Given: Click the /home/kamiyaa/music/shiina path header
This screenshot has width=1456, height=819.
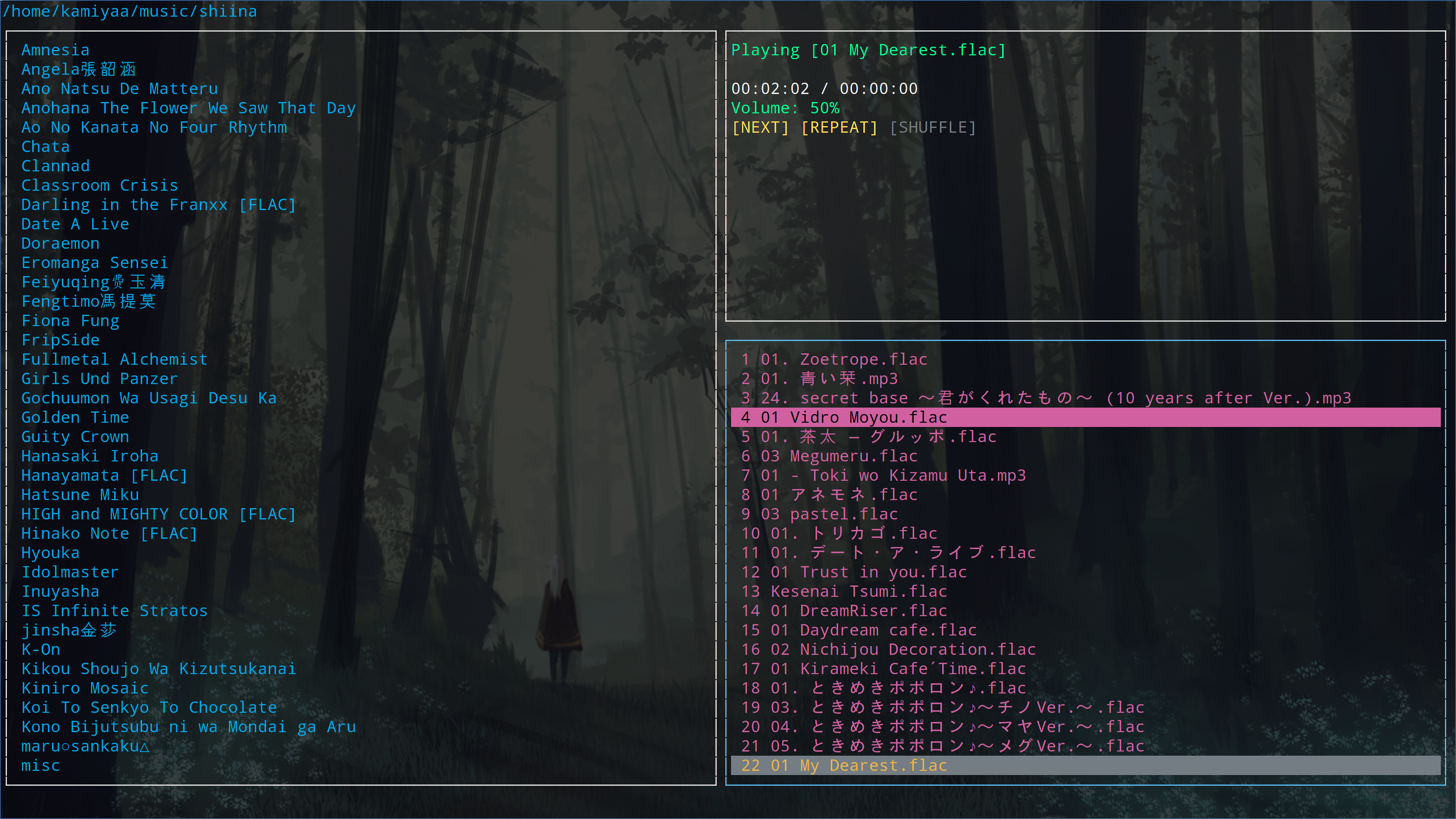Looking at the screenshot, I should click(x=130, y=11).
